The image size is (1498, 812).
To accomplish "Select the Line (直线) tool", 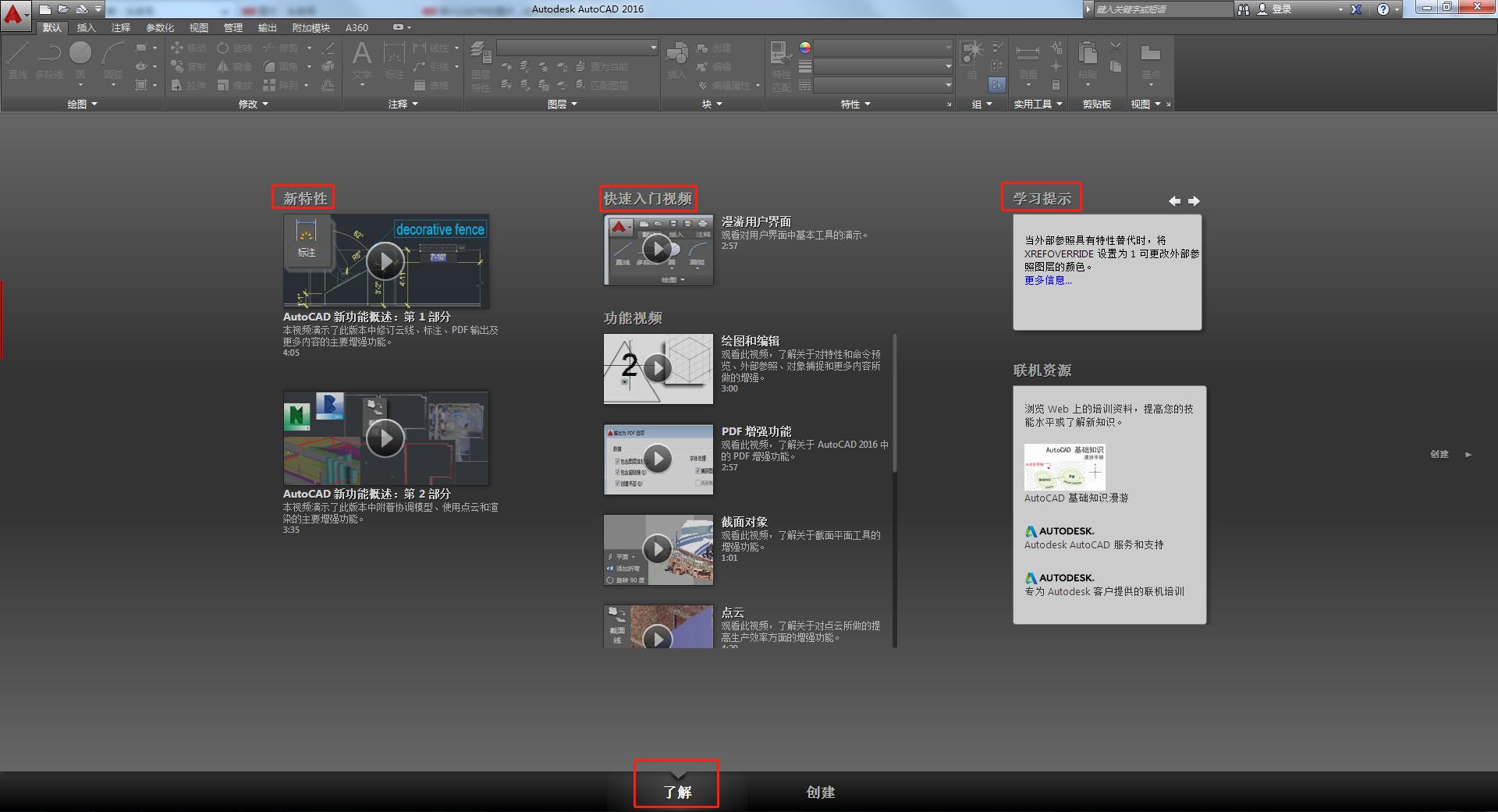I will (18, 60).
